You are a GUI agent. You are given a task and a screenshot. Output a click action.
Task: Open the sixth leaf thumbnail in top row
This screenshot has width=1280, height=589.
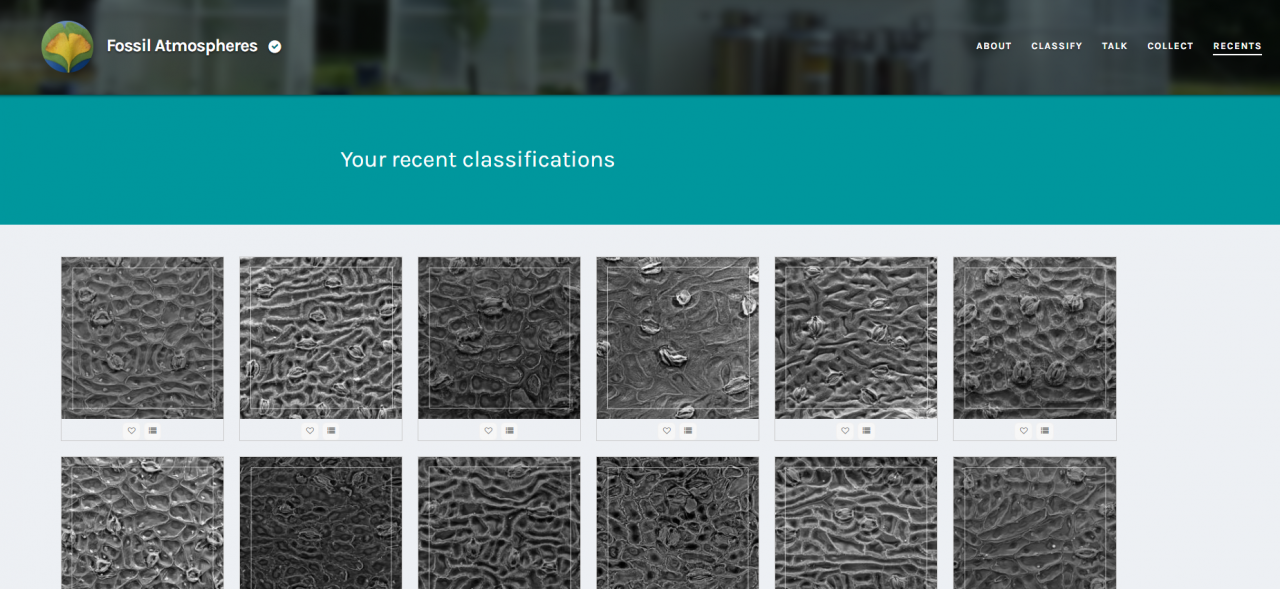pos(1035,338)
